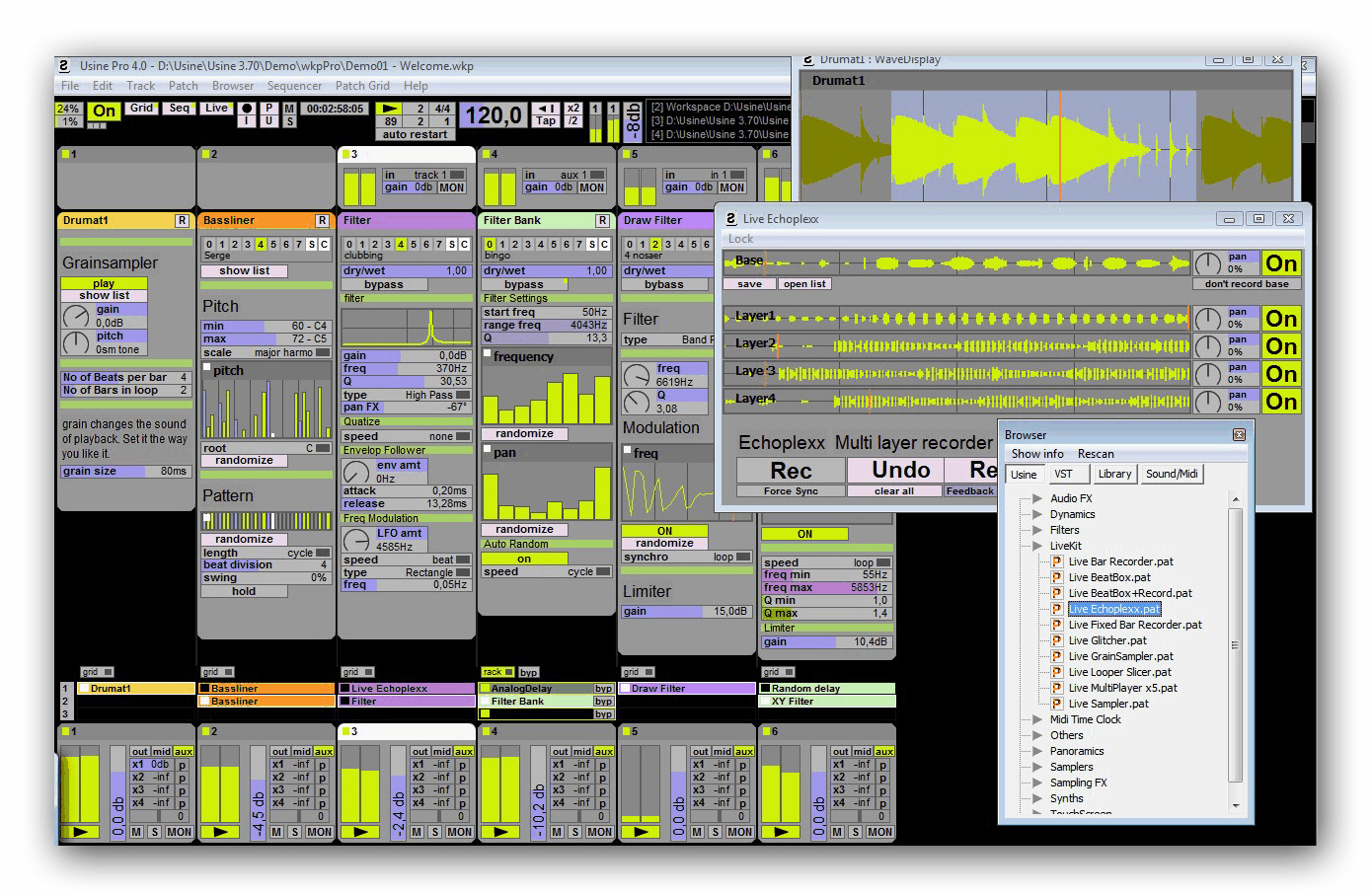
Task: Open the Sequencer menu
Action: (x=294, y=86)
